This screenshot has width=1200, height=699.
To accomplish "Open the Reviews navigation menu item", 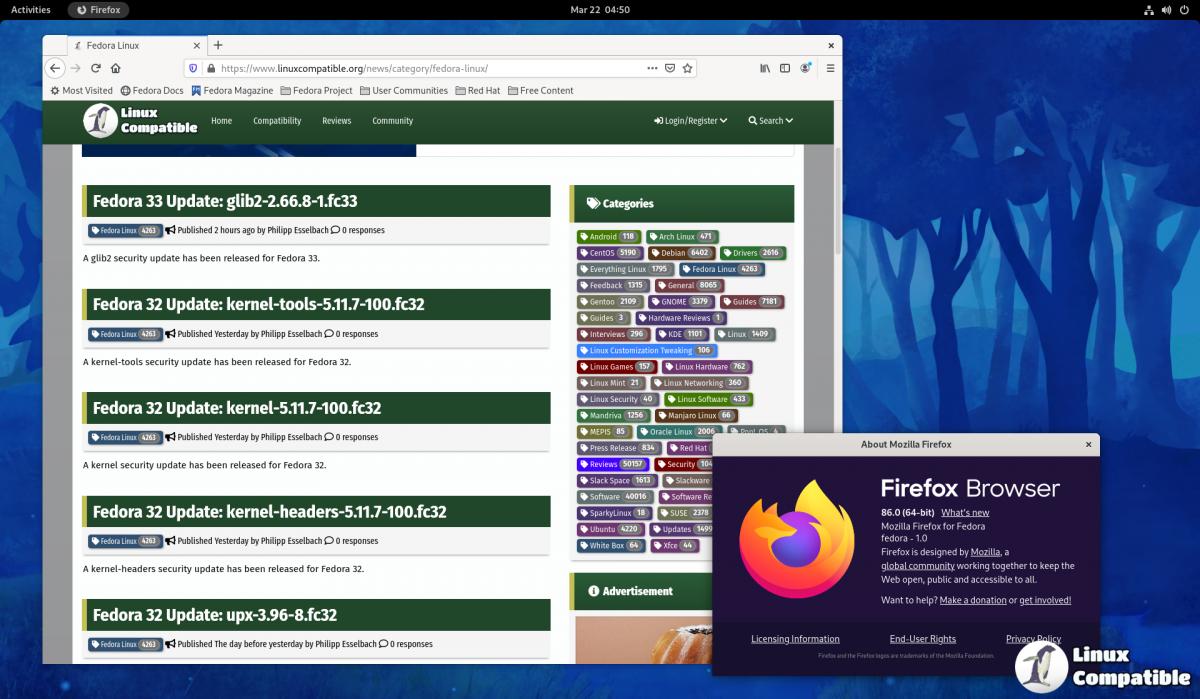I will point(336,121).
